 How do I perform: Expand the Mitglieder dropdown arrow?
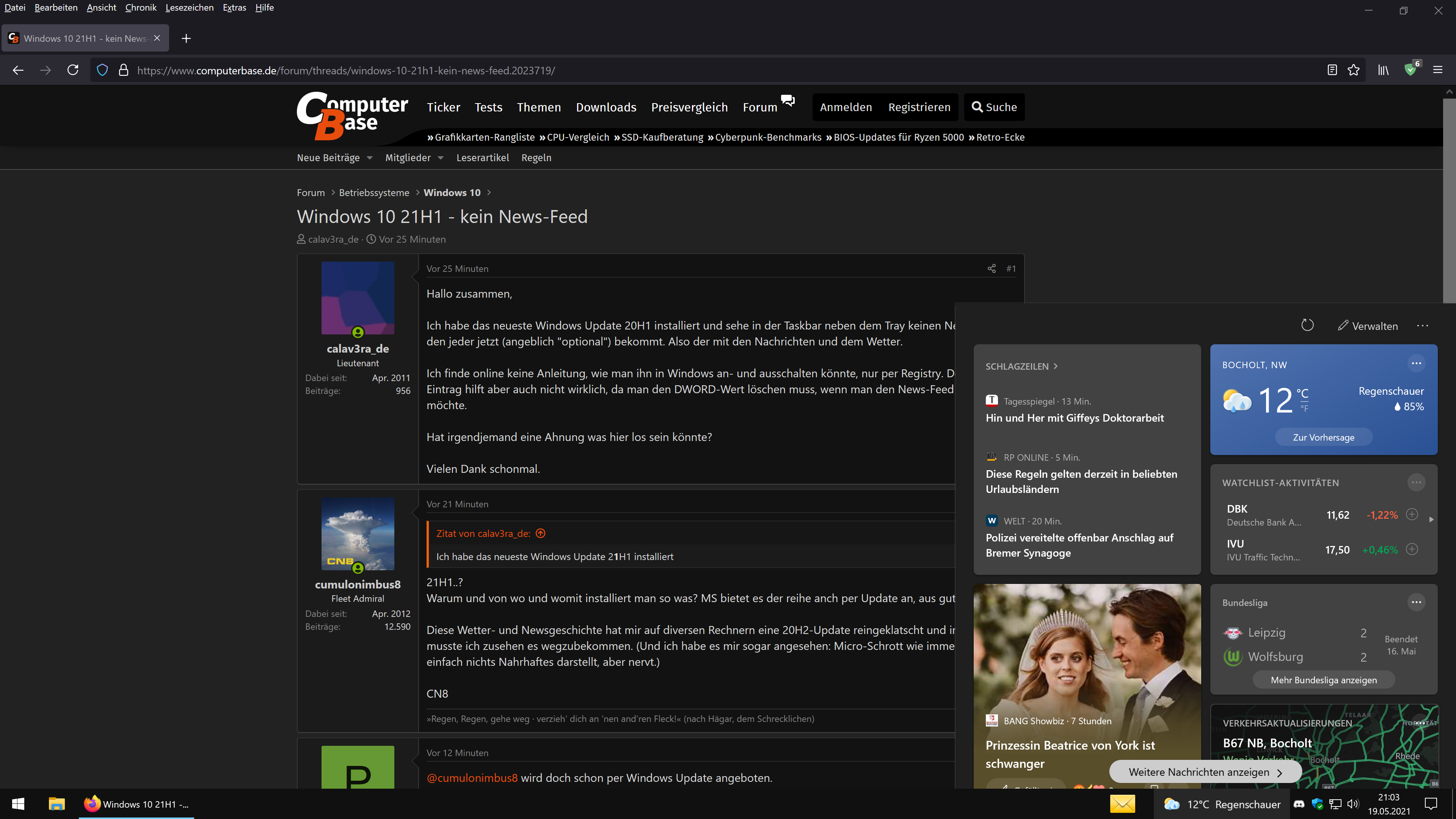(441, 158)
